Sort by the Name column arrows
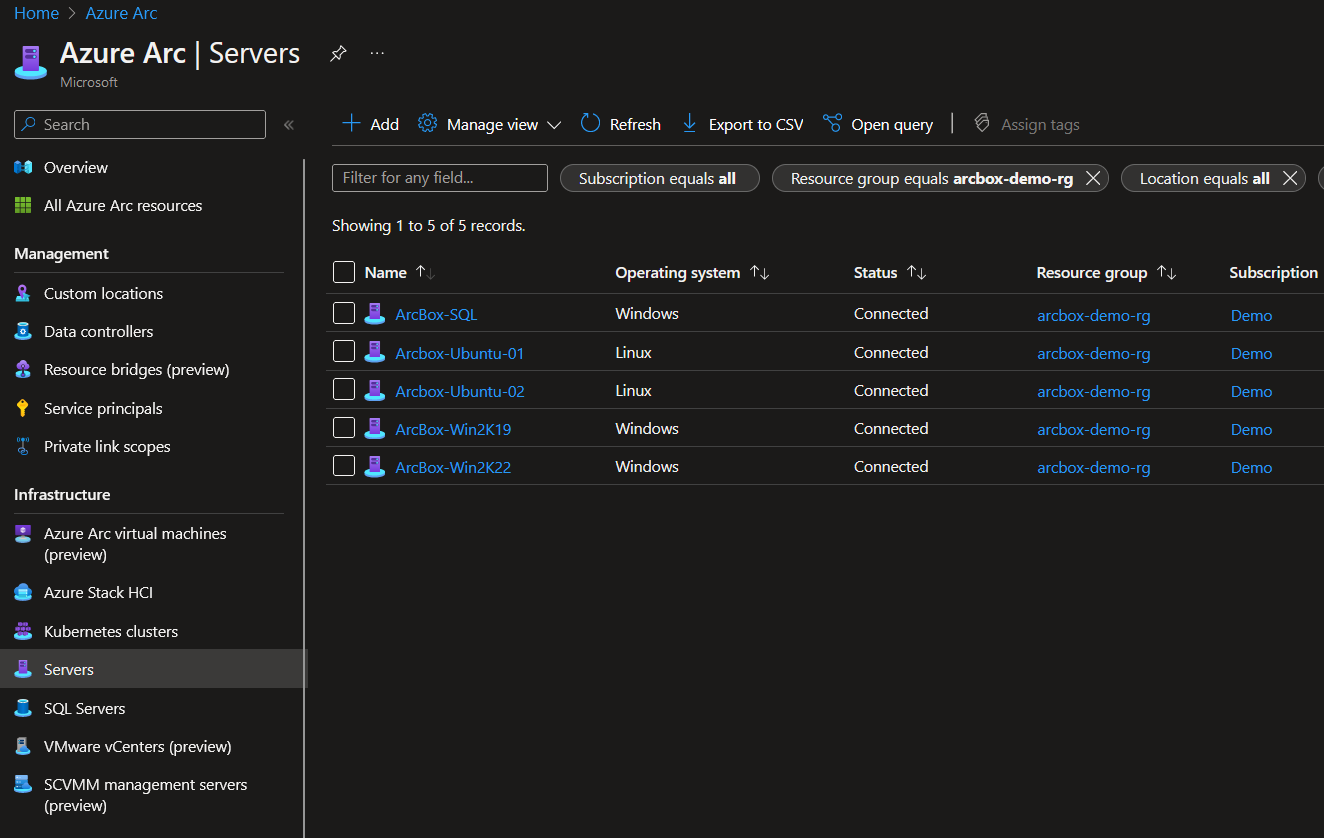The image size is (1324, 838). (425, 272)
